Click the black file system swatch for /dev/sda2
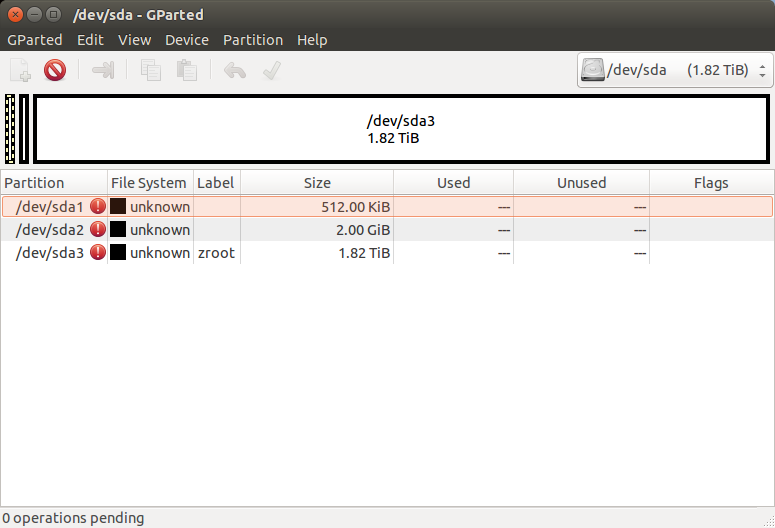 pyautogui.click(x=118, y=230)
